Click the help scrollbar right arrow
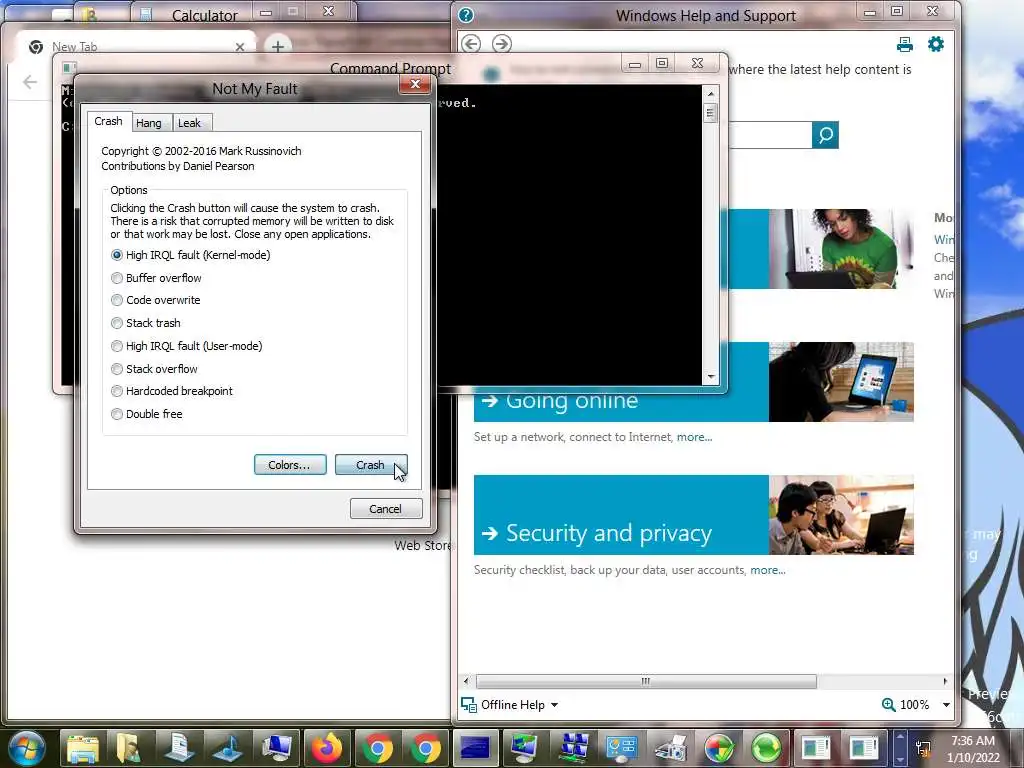Screen dimensions: 1024x768 [x=945, y=681]
